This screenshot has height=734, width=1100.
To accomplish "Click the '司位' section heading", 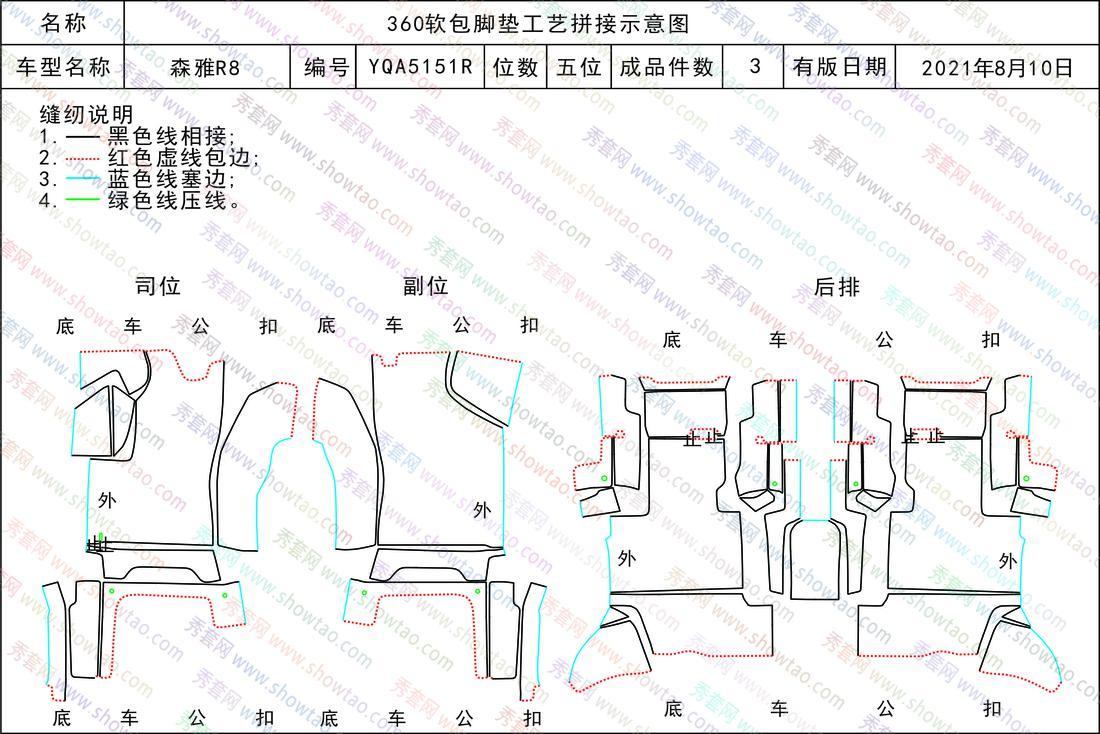I will pyautogui.click(x=158, y=286).
